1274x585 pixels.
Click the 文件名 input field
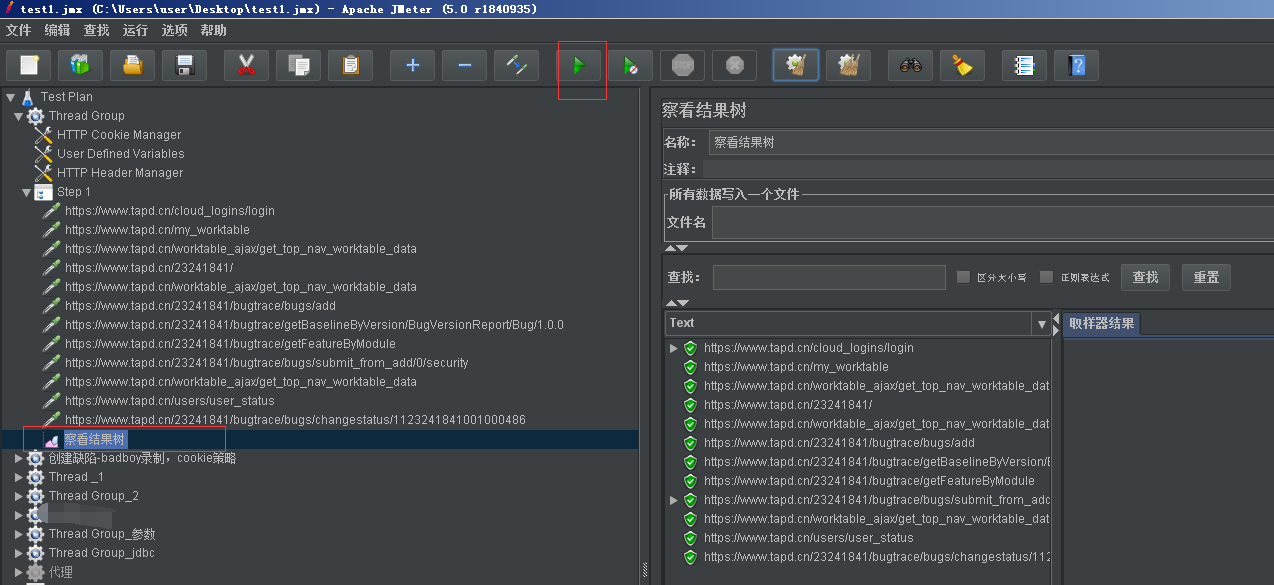(993, 223)
